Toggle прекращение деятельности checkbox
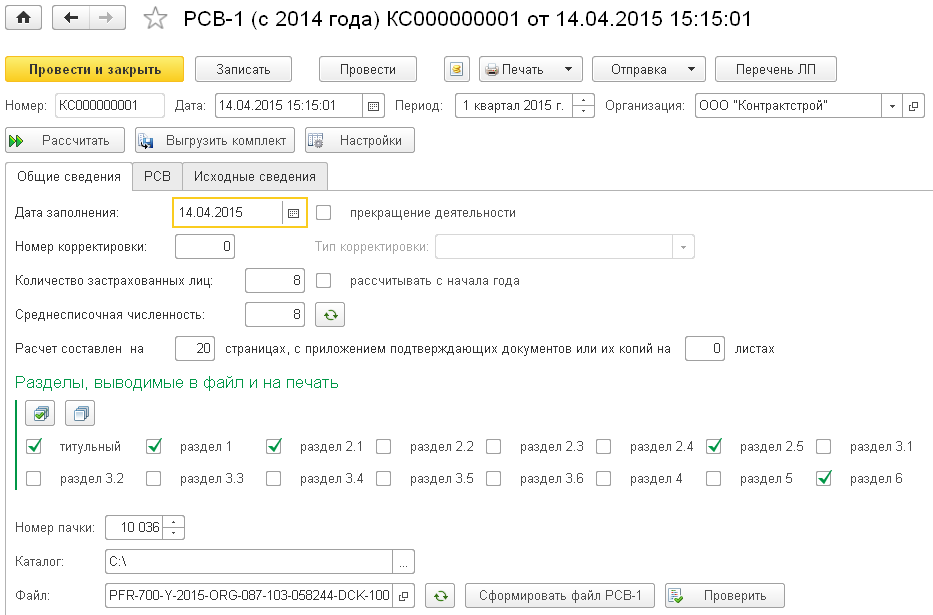The width and height of the screenshot is (933, 615). (x=324, y=213)
